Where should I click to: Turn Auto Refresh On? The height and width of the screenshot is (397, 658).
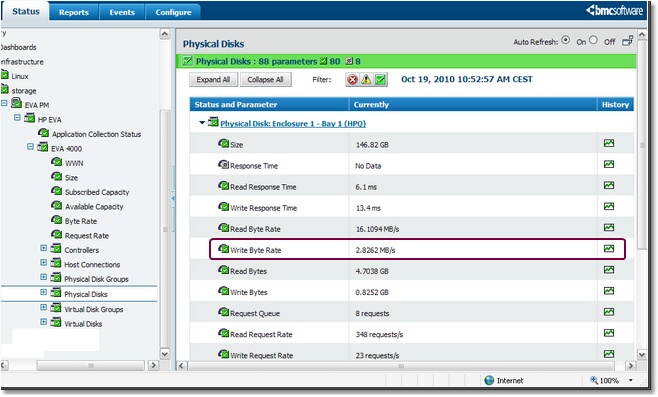(566, 40)
